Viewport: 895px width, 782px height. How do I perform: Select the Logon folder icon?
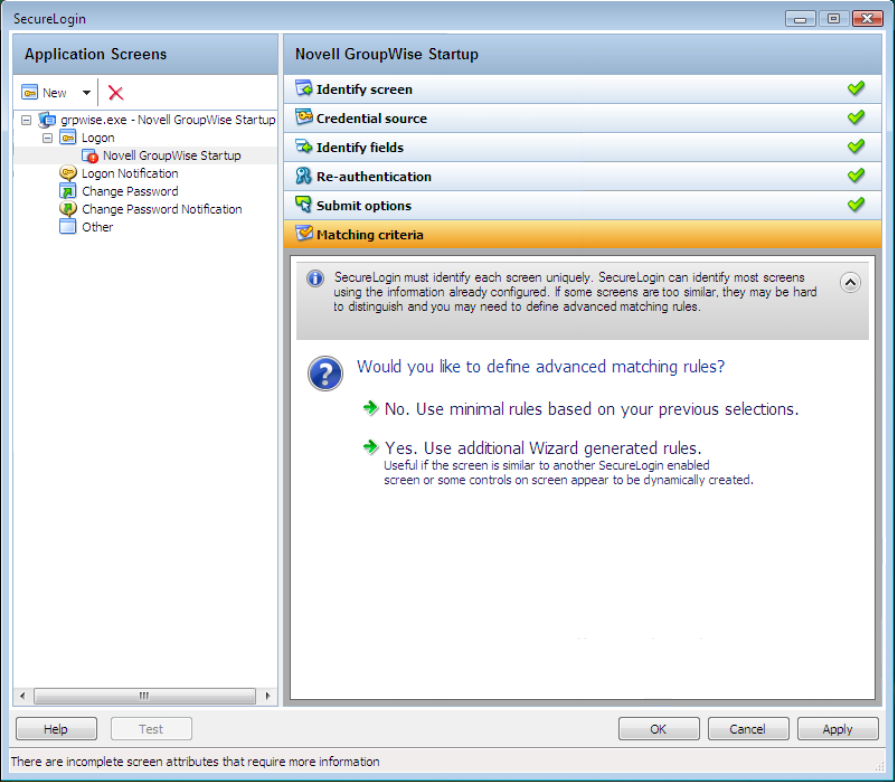pos(68,138)
